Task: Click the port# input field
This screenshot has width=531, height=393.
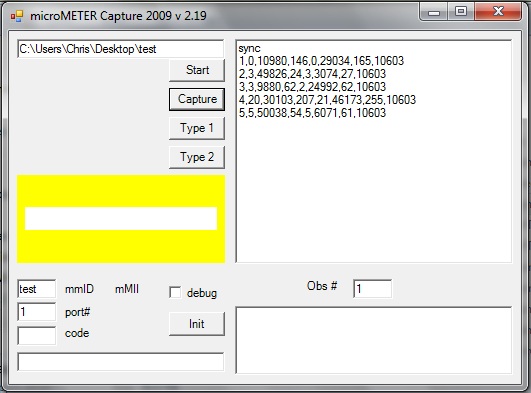Action: (37, 312)
